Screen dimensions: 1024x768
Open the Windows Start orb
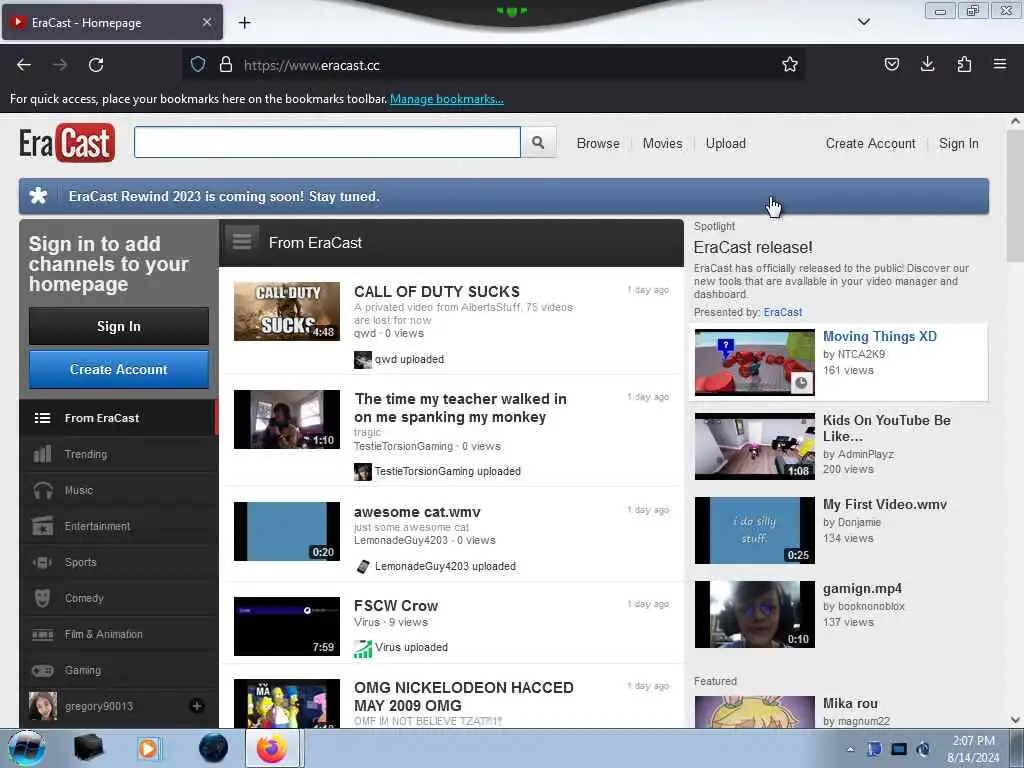(27, 748)
